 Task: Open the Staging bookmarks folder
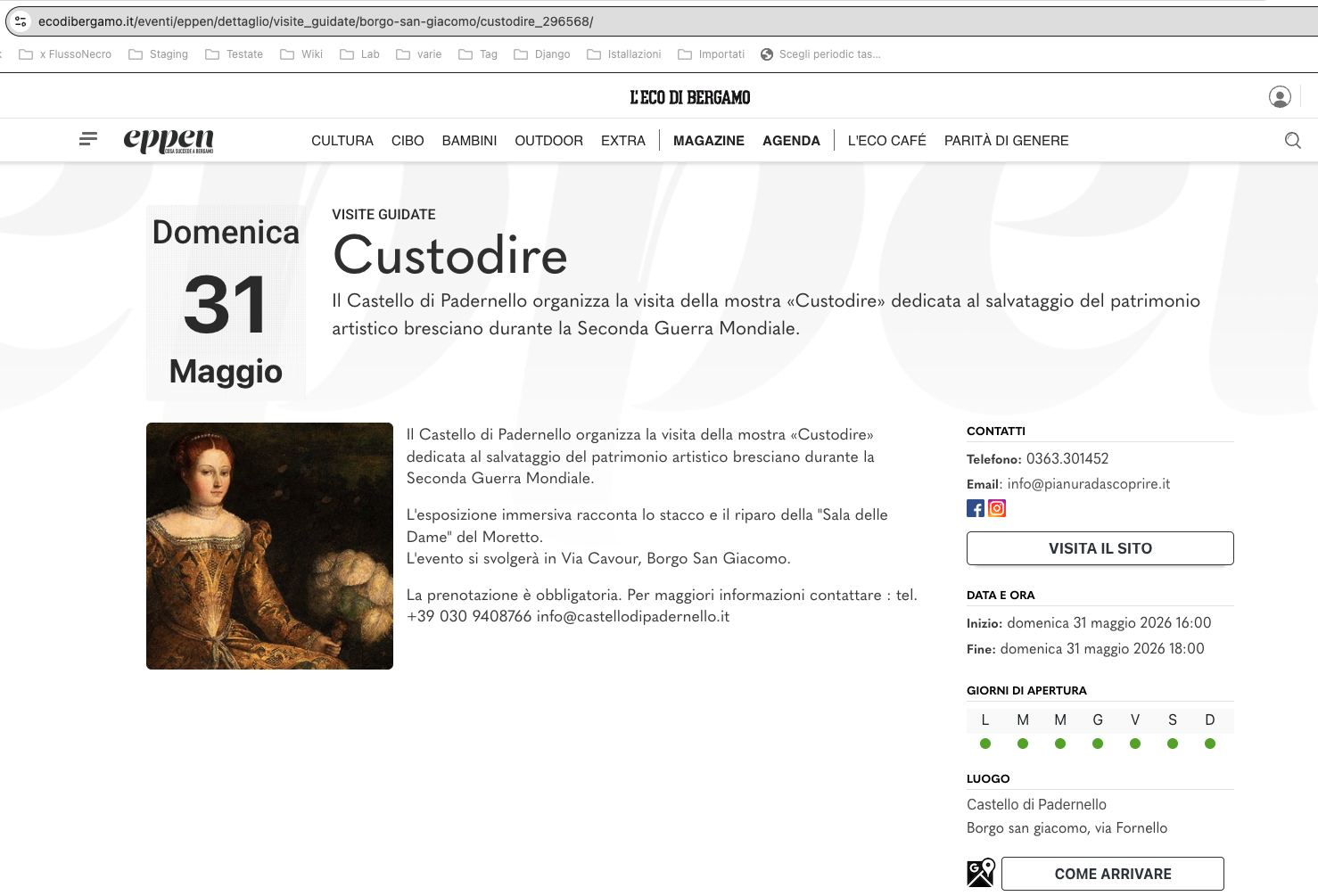[x=159, y=54]
